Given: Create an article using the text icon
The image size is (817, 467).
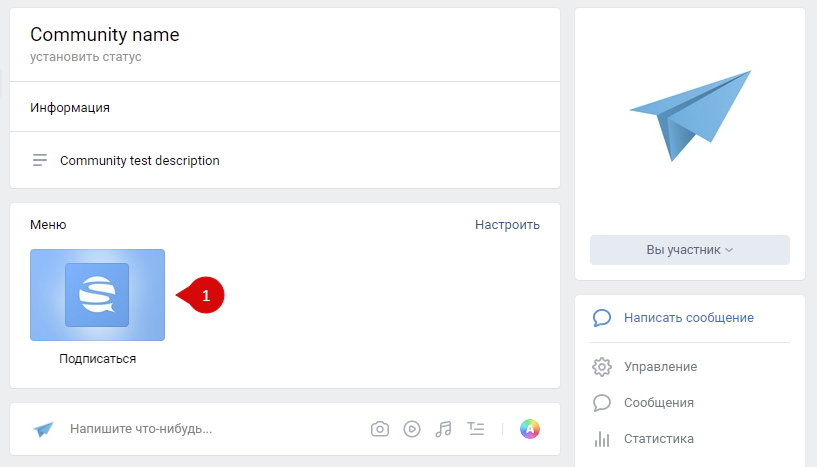Looking at the screenshot, I should (476, 429).
